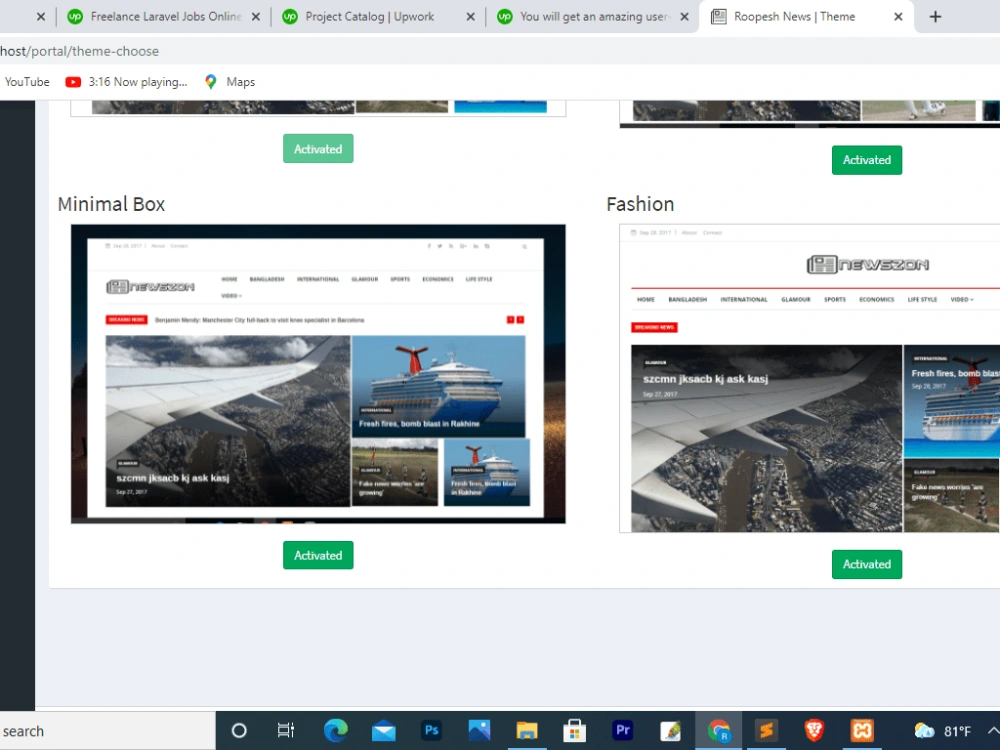The height and width of the screenshot is (750, 1000).
Task: Click Activated button under Minimal Box
Action: tap(318, 555)
